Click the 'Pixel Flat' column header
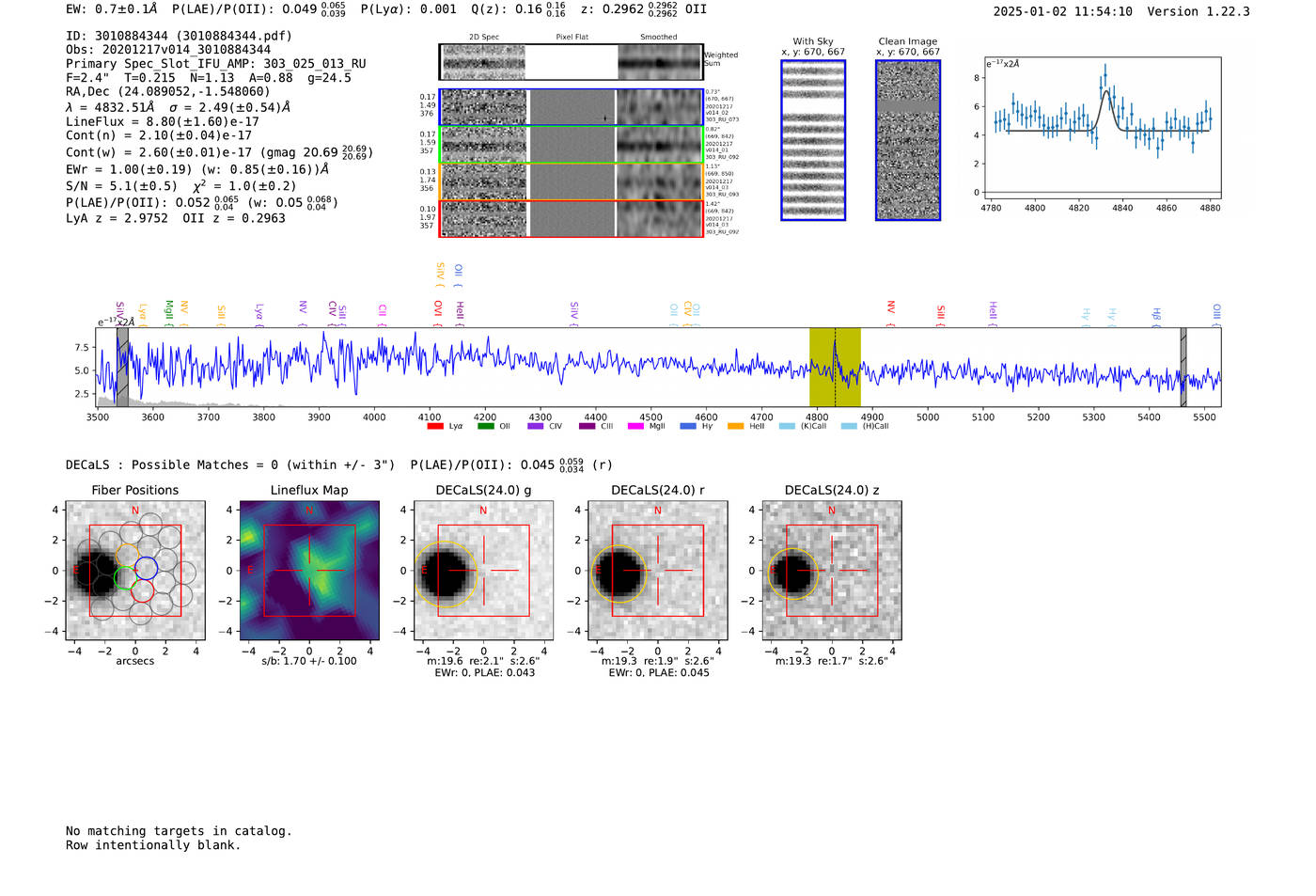The width and height of the screenshot is (1316, 896). (572, 38)
